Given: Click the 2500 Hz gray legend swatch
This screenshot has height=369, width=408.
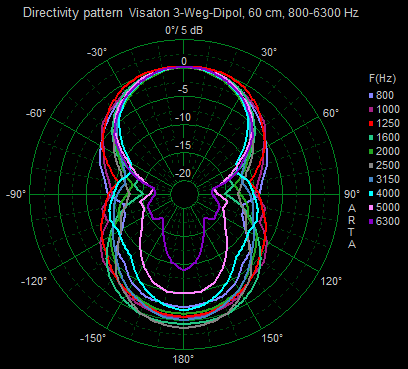Looking at the screenshot, I should (371, 166).
